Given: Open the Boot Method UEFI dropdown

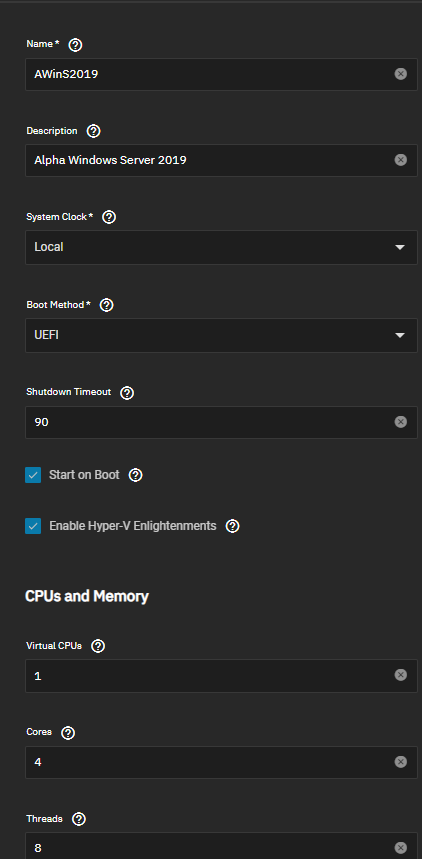Looking at the screenshot, I should 221,335.
